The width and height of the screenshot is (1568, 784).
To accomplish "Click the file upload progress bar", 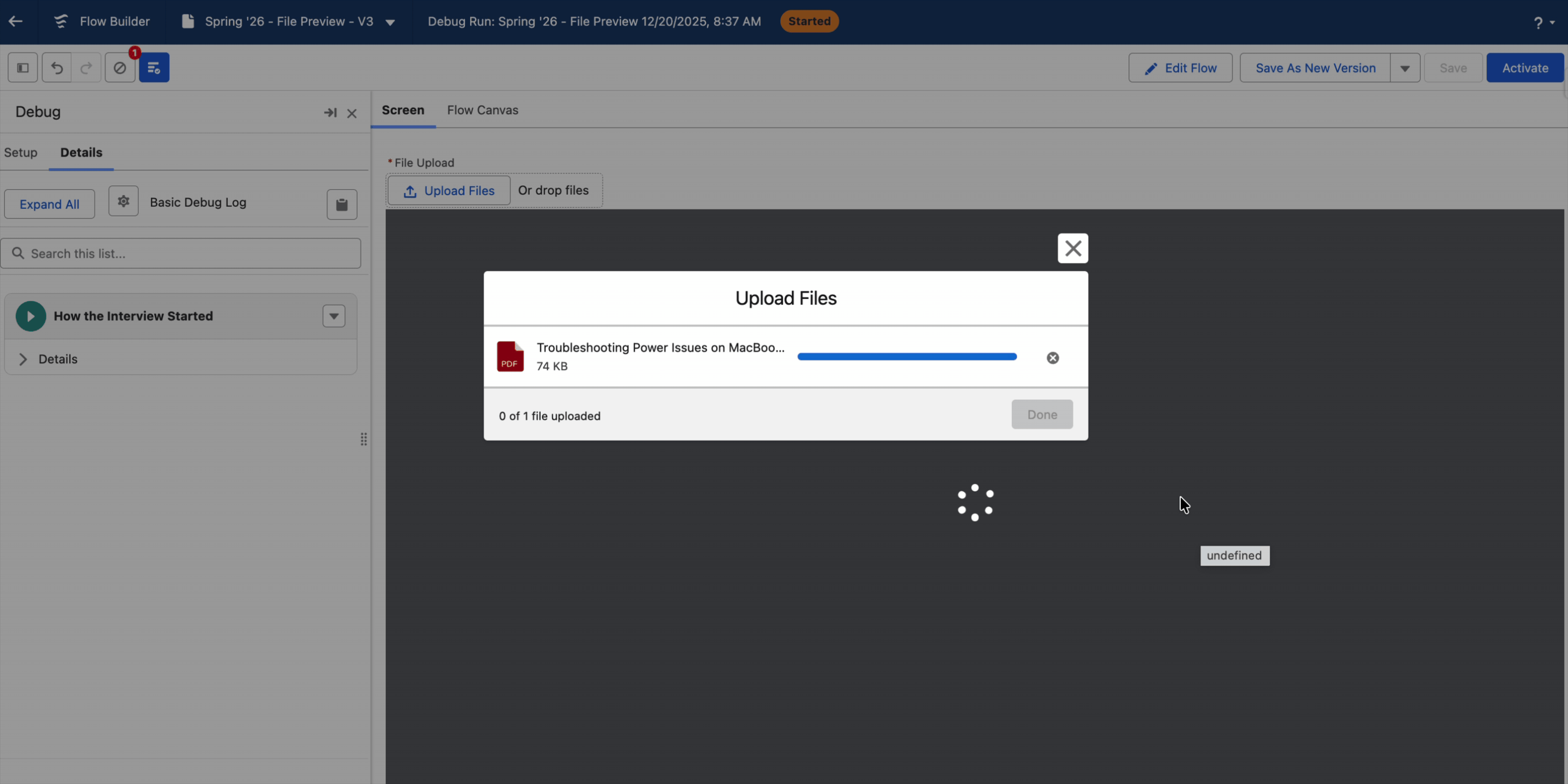I will pos(906,357).
